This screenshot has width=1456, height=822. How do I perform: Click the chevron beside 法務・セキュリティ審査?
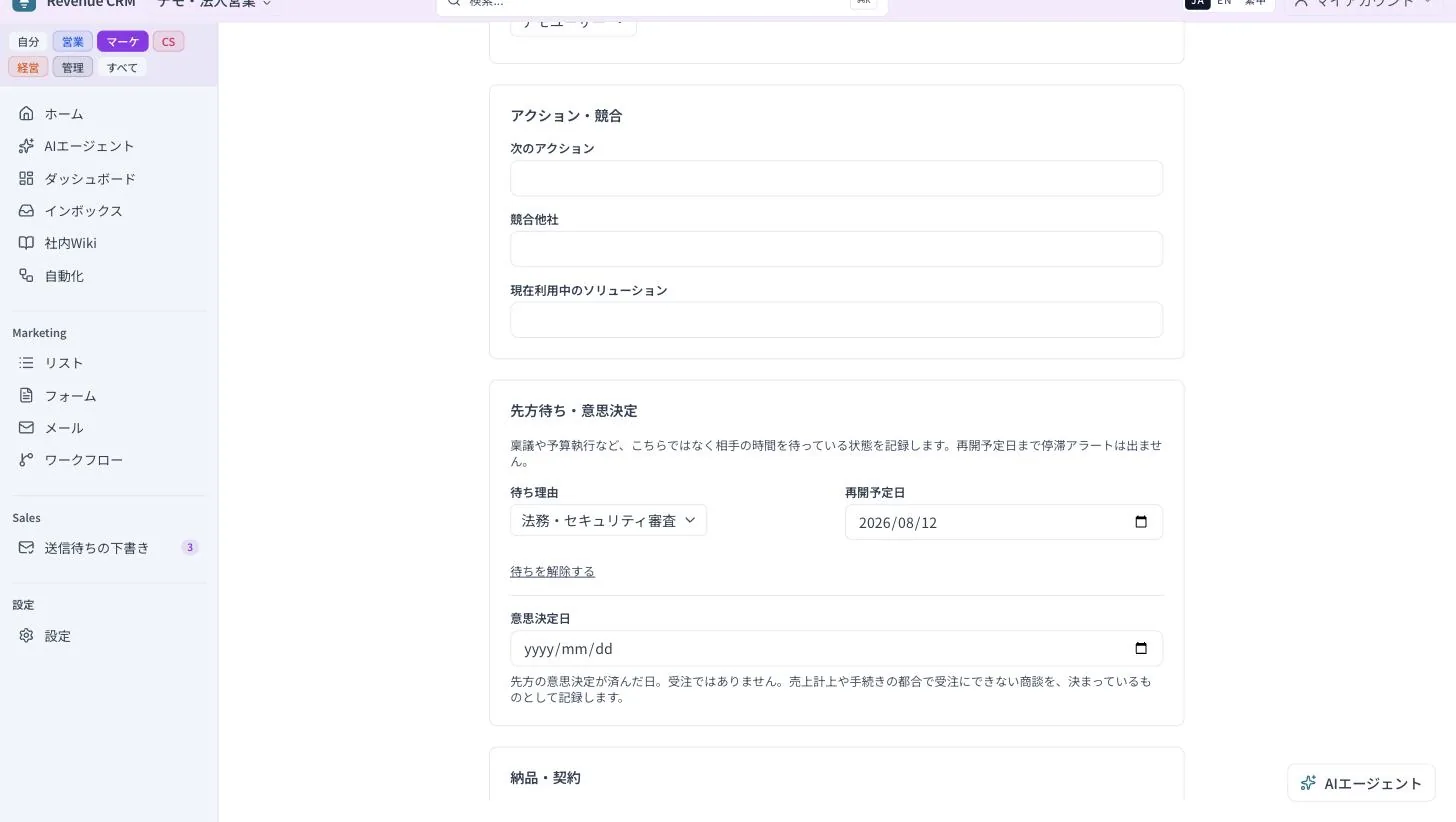tap(690, 520)
